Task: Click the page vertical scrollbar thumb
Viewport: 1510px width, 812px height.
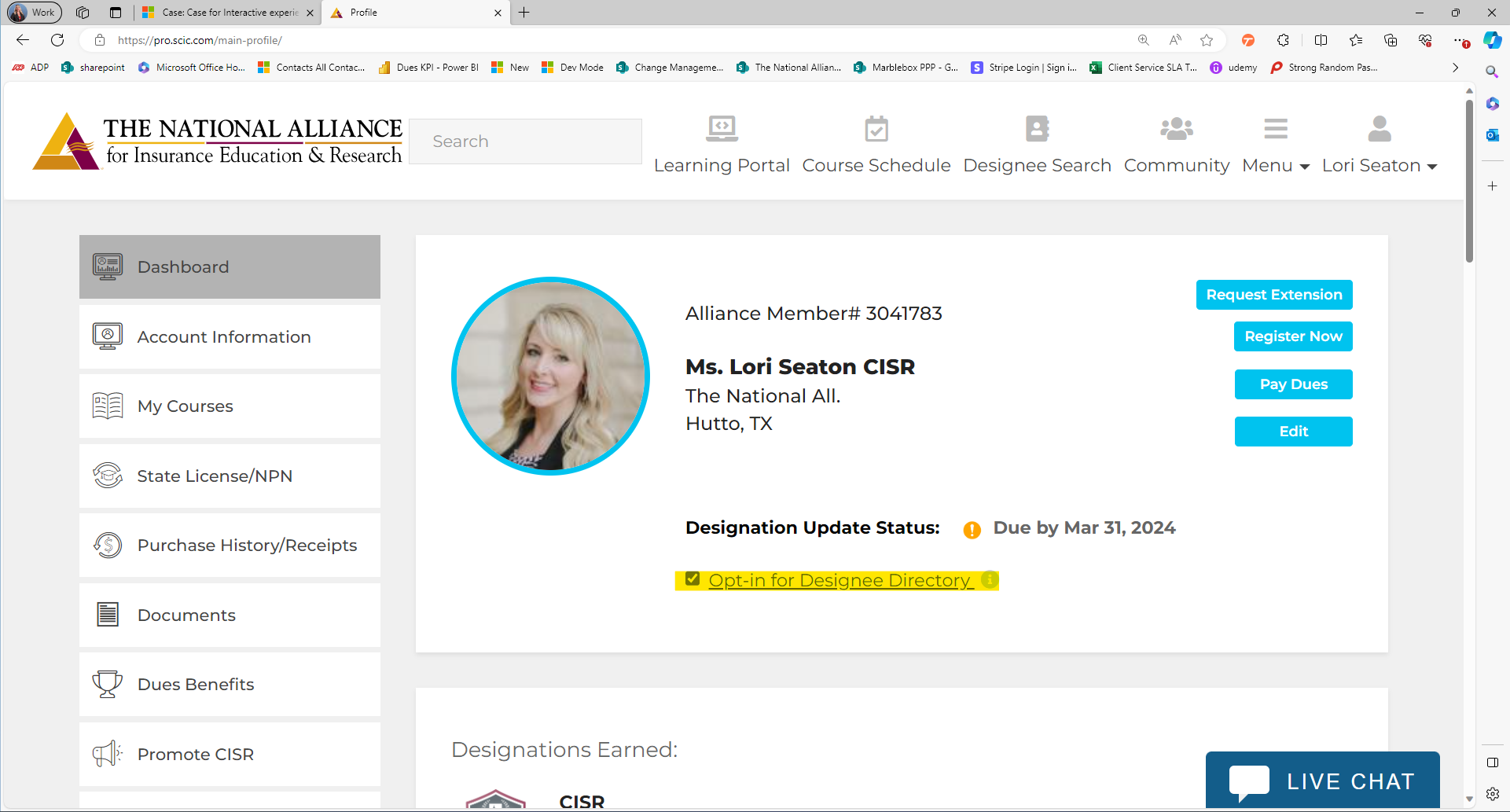Action: click(1469, 181)
